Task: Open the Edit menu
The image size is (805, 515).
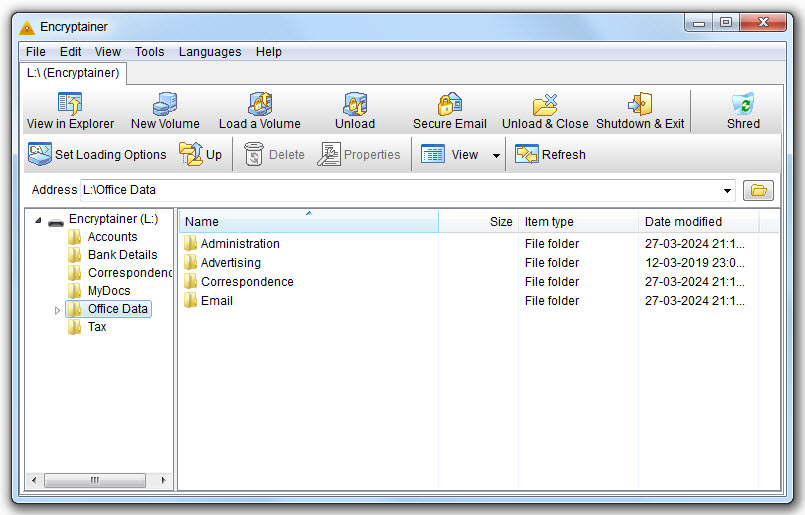Action: pyautogui.click(x=70, y=52)
